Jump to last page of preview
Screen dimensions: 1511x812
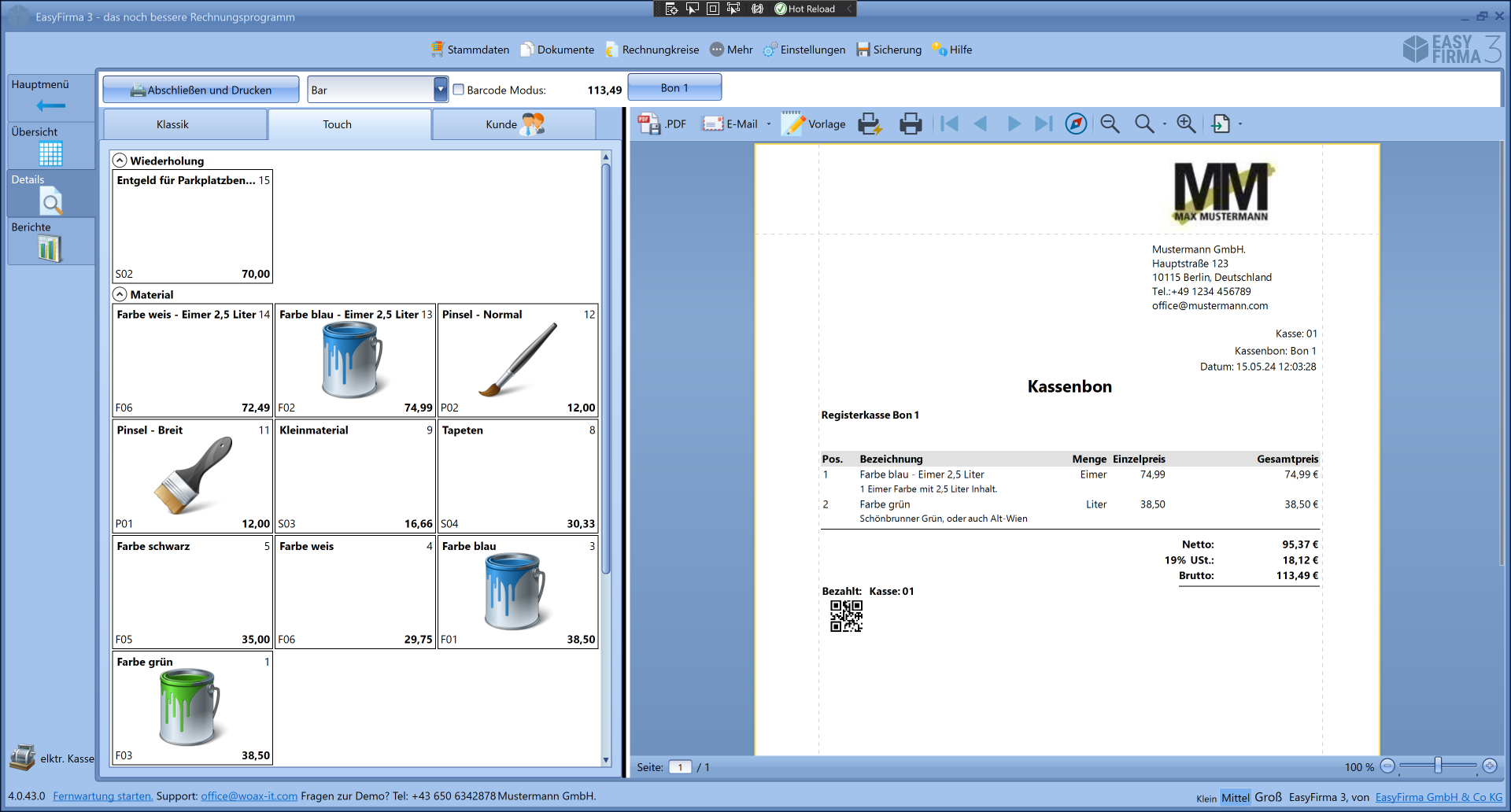coord(1044,124)
